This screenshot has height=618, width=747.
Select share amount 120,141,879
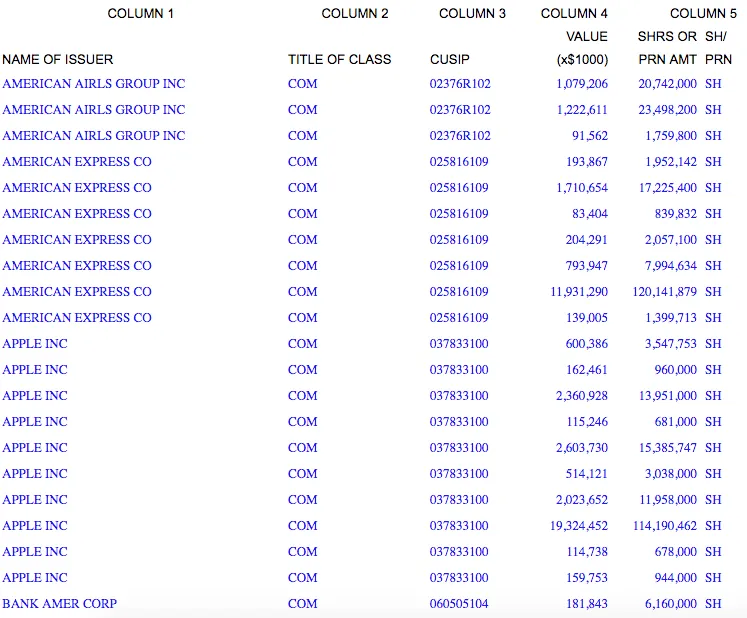tap(665, 292)
